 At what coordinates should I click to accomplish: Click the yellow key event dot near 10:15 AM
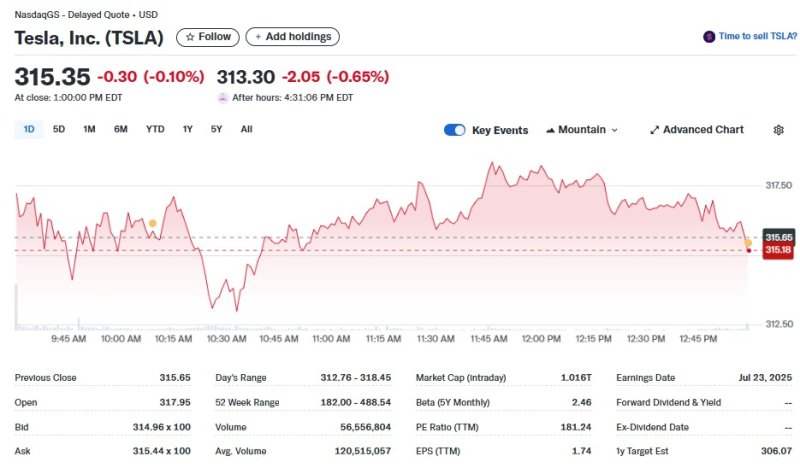153,224
